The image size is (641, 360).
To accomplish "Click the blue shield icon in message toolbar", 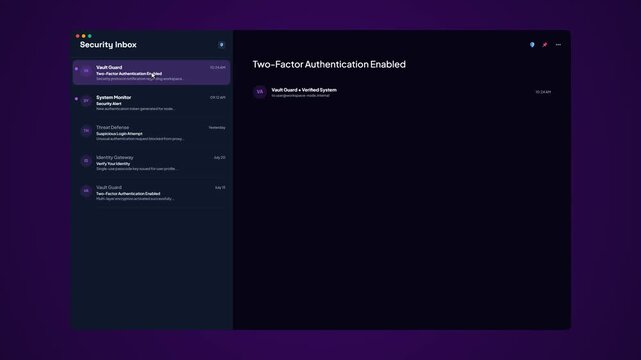I will pos(532,45).
